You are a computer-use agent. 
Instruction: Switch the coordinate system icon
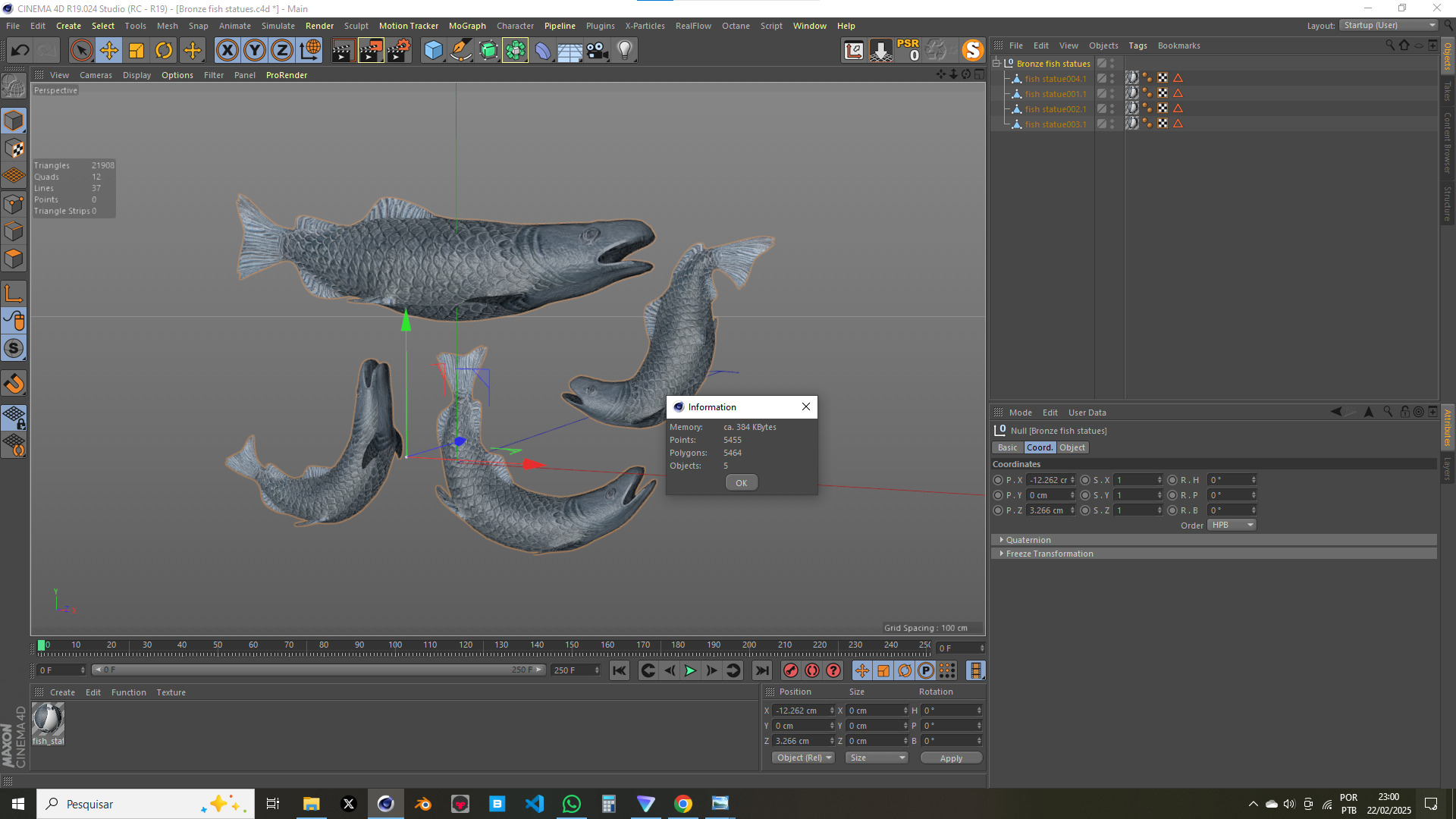point(310,51)
